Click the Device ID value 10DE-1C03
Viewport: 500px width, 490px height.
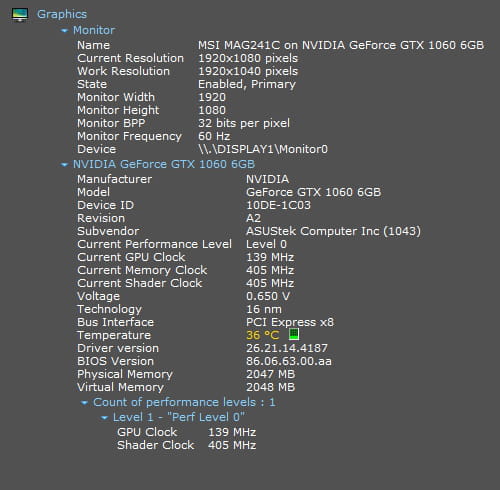[x=278, y=205]
